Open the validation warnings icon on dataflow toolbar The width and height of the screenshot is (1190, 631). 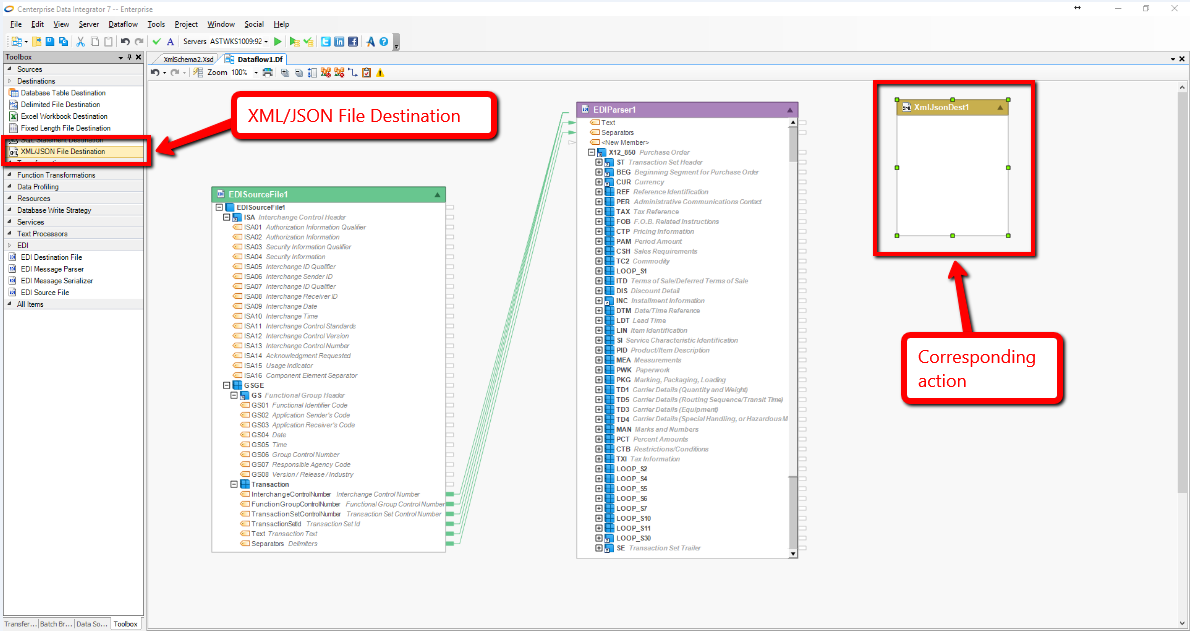pyautogui.click(x=380, y=72)
